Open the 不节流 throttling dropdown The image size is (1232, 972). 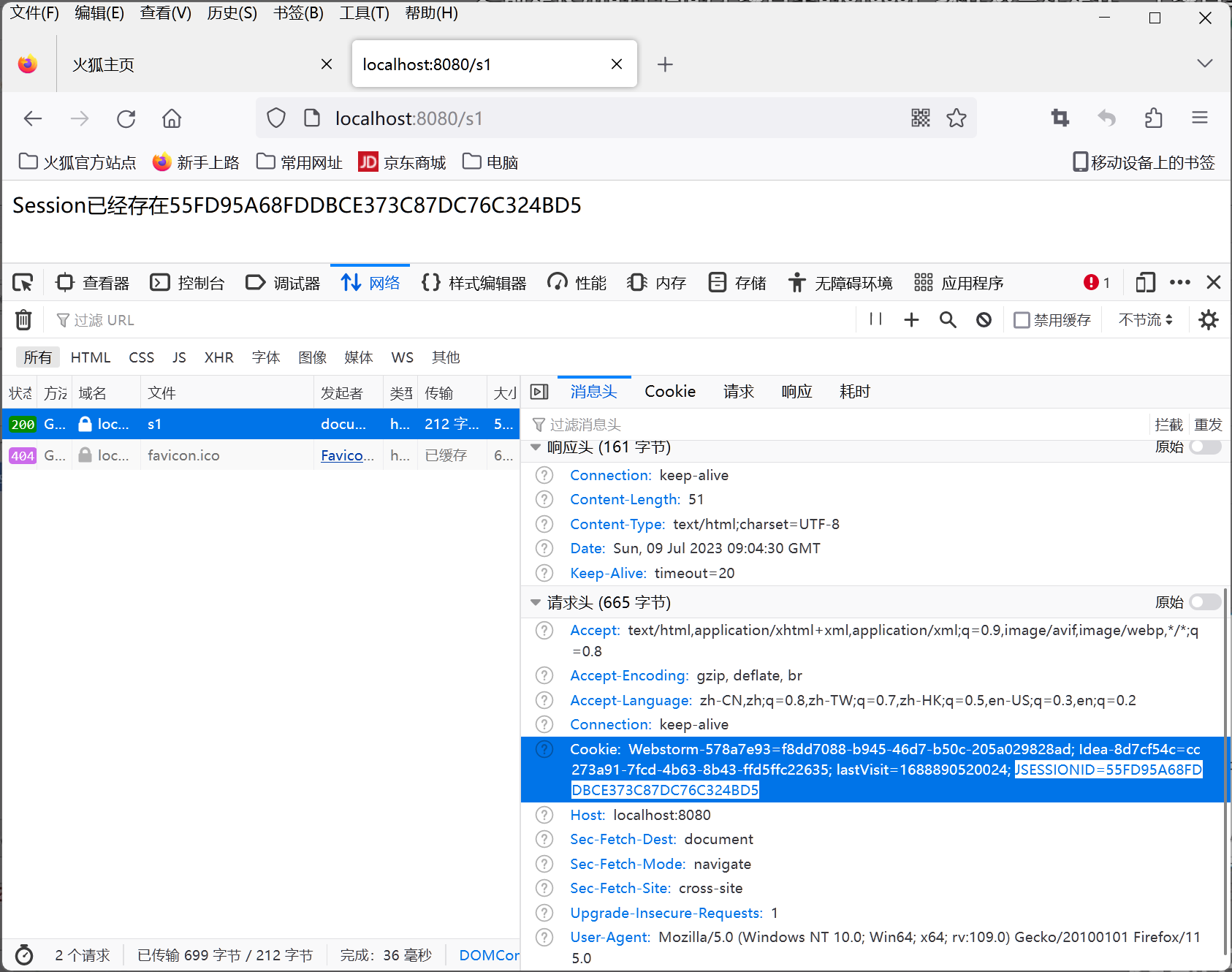tap(1145, 320)
